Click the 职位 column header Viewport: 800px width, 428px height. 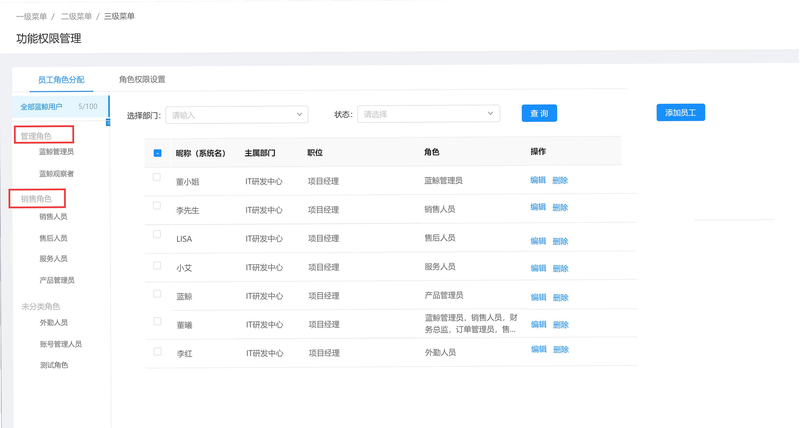tap(315, 153)
